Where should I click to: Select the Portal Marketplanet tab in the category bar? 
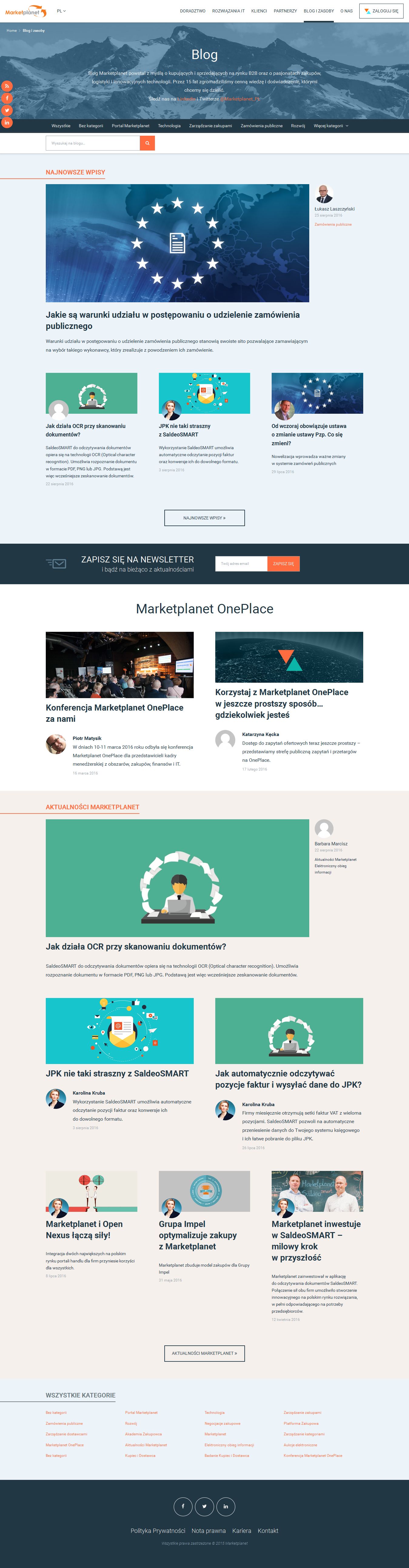(x=130, y=126)
